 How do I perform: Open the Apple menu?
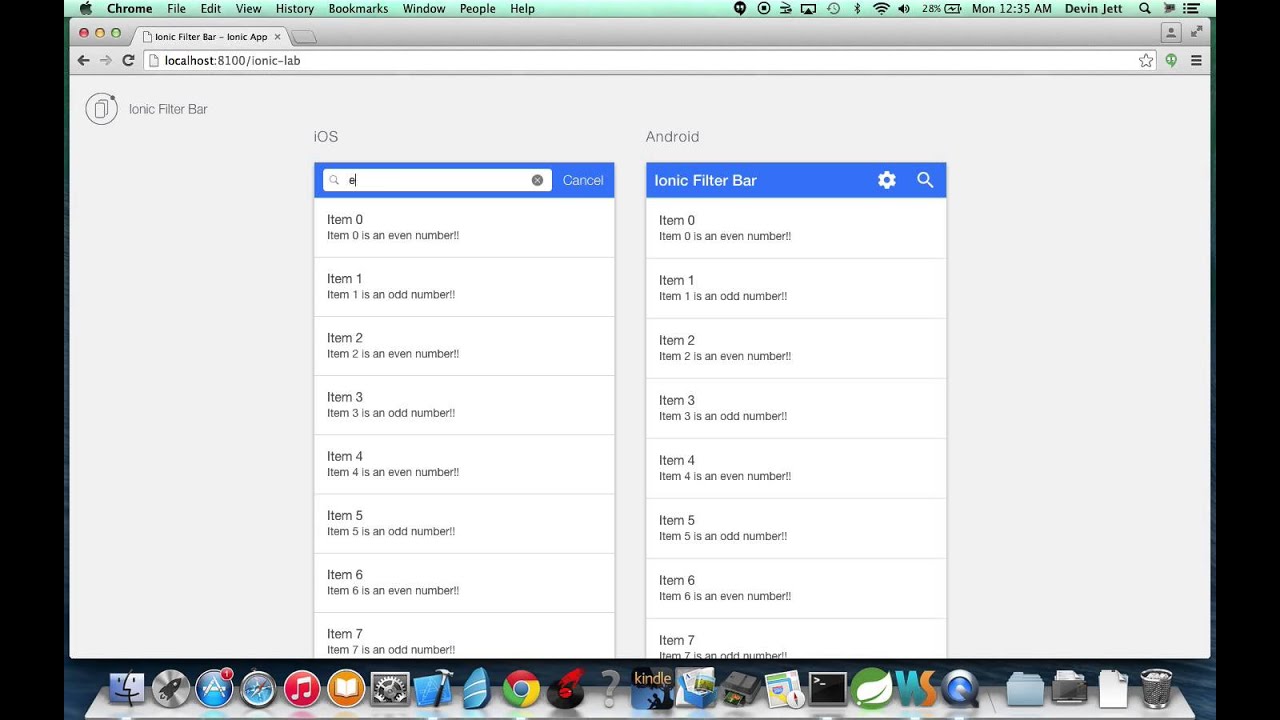tap(85, 8)
